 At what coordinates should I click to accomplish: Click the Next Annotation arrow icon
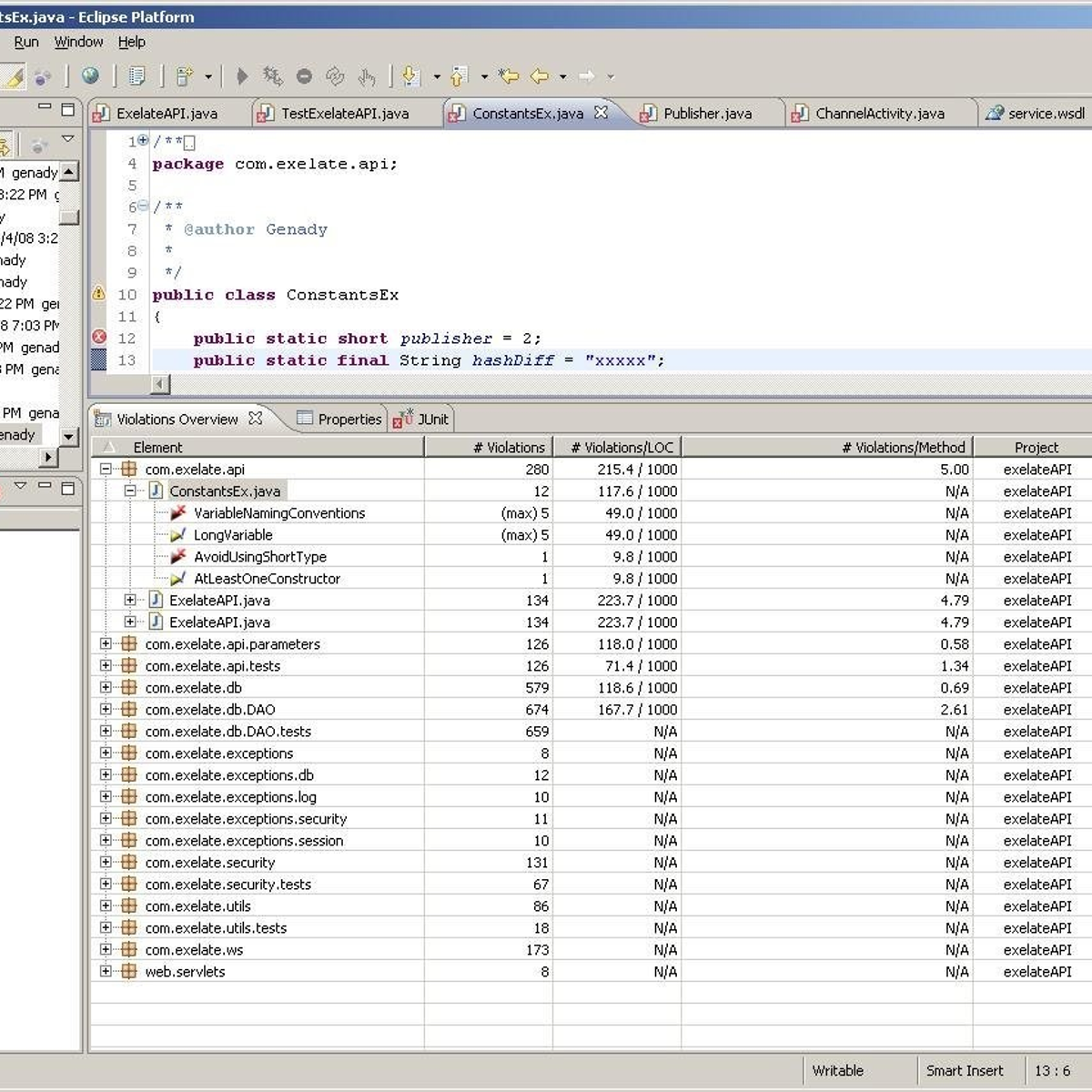(x=410, y=76)
